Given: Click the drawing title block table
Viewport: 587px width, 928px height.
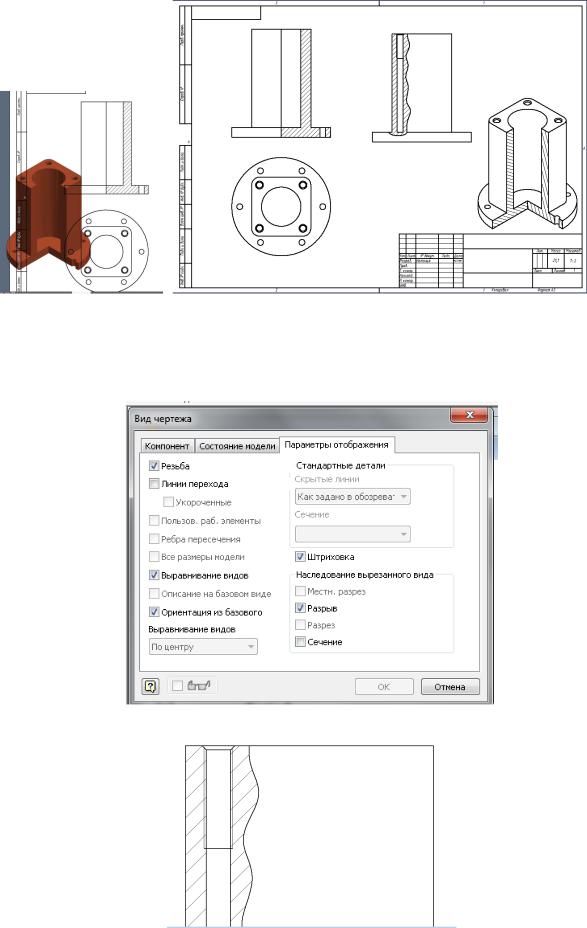Looking at the screenshot, I should pos(491,260).
